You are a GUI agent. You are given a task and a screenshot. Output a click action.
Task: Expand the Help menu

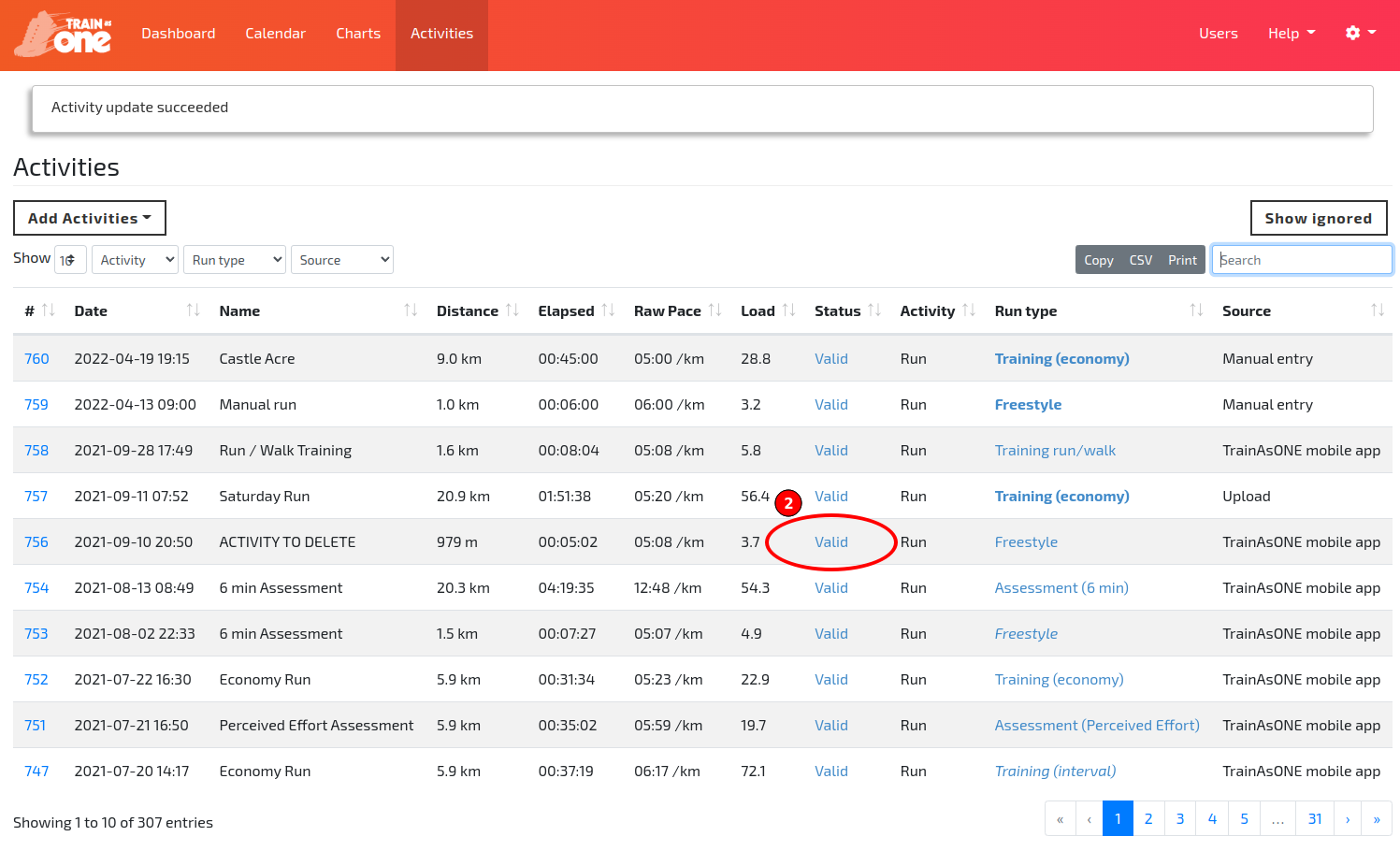click(1291, 32)
